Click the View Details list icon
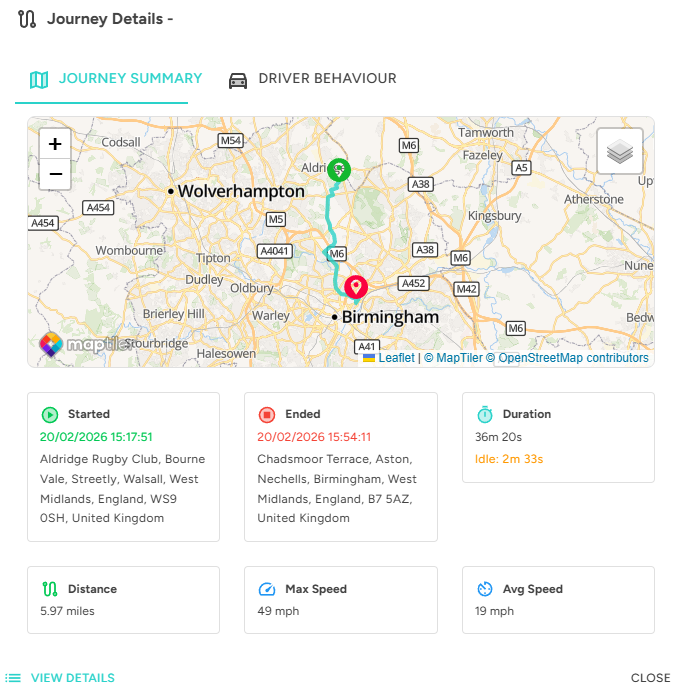Screen dimensions: 682x699 [13, 678]
